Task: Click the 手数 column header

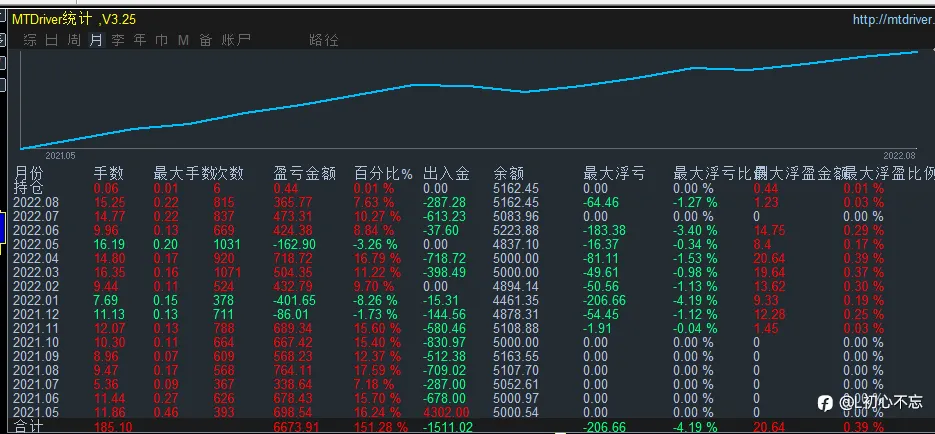Action: click(x=109, y=173)
